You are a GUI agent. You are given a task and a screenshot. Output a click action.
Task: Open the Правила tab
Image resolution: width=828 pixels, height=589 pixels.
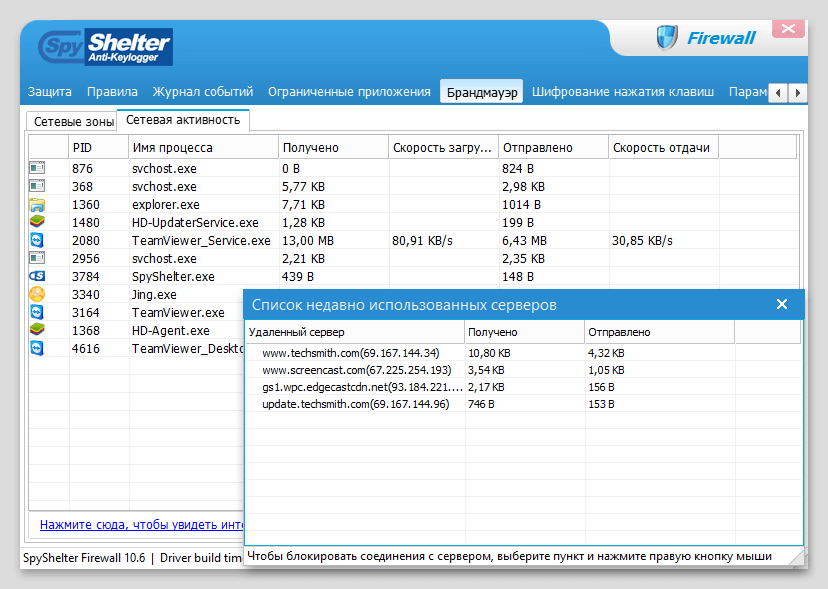click(x=112, y=92)
